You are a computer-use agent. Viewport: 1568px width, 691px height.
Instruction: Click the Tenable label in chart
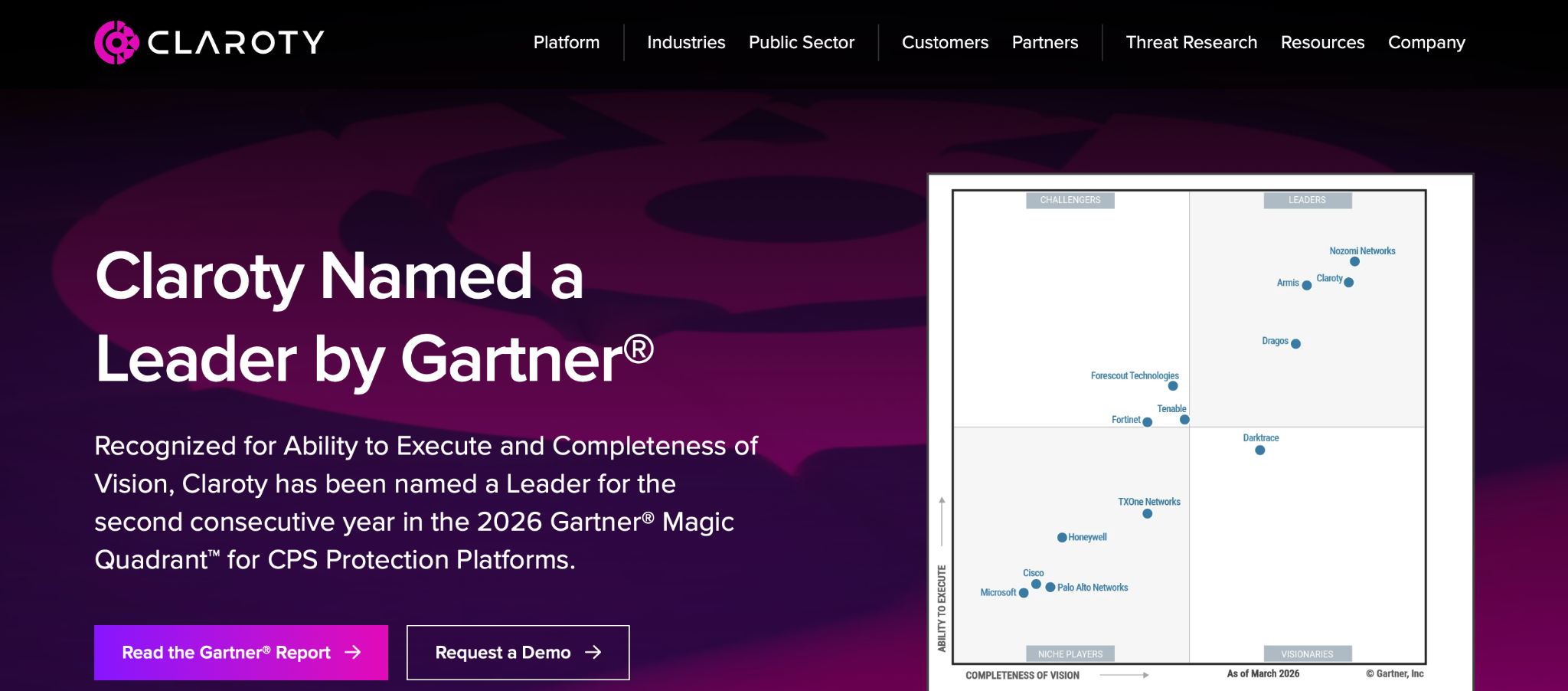[1171, 408]
